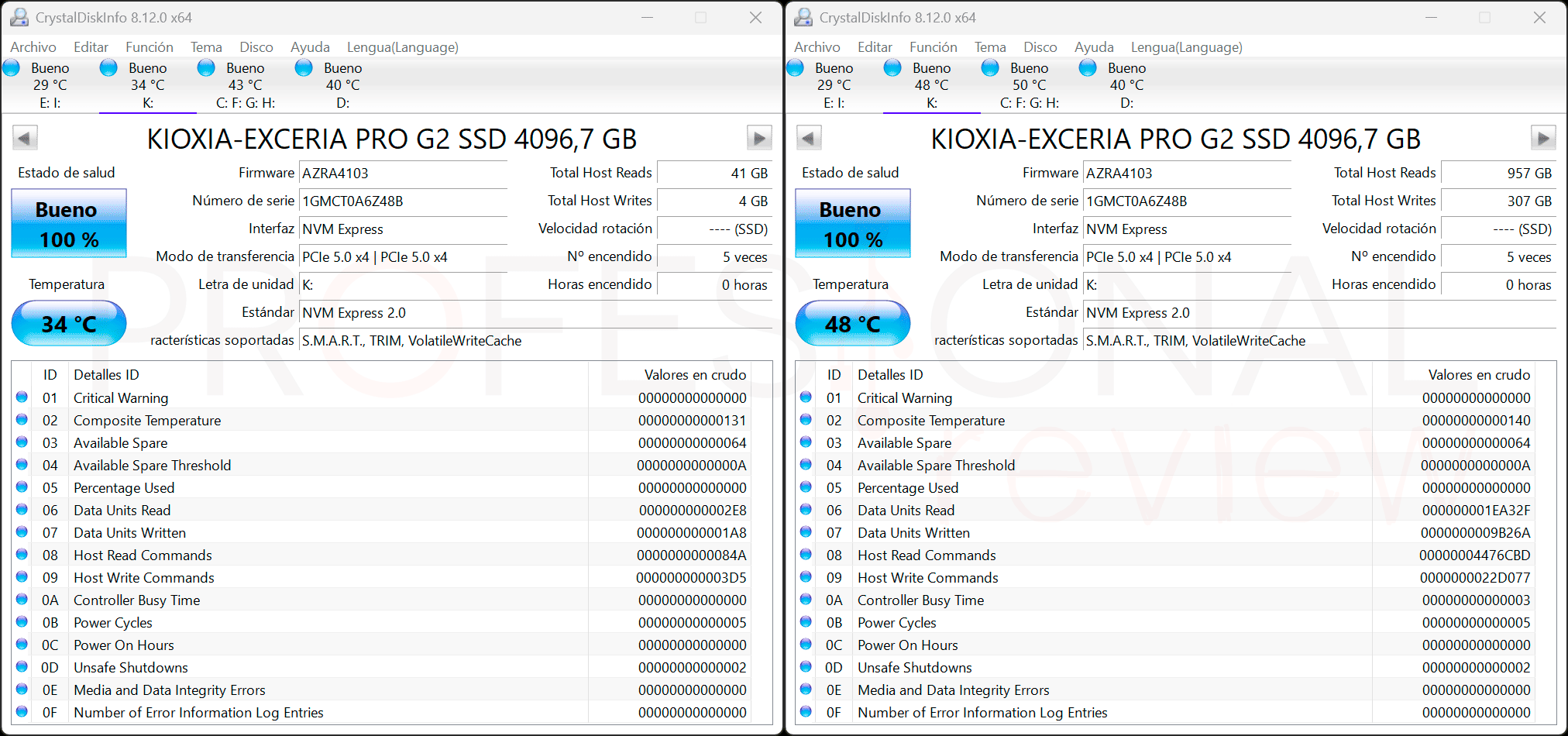Select K: 48 °C disk in right window
The width and height of the screenshot is (1568, 736).
coord(931,85)
